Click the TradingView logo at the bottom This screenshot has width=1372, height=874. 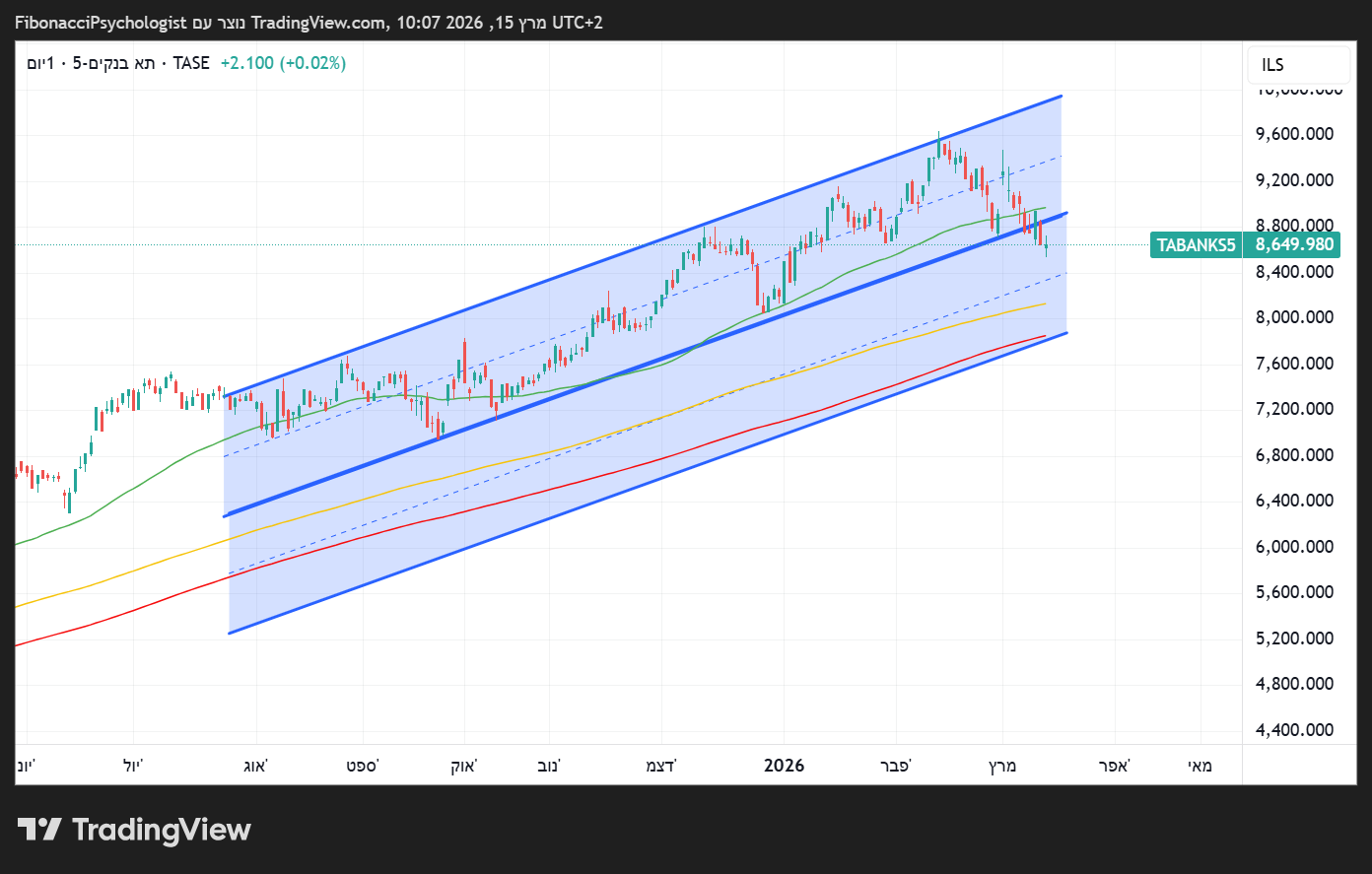[134, 830]
